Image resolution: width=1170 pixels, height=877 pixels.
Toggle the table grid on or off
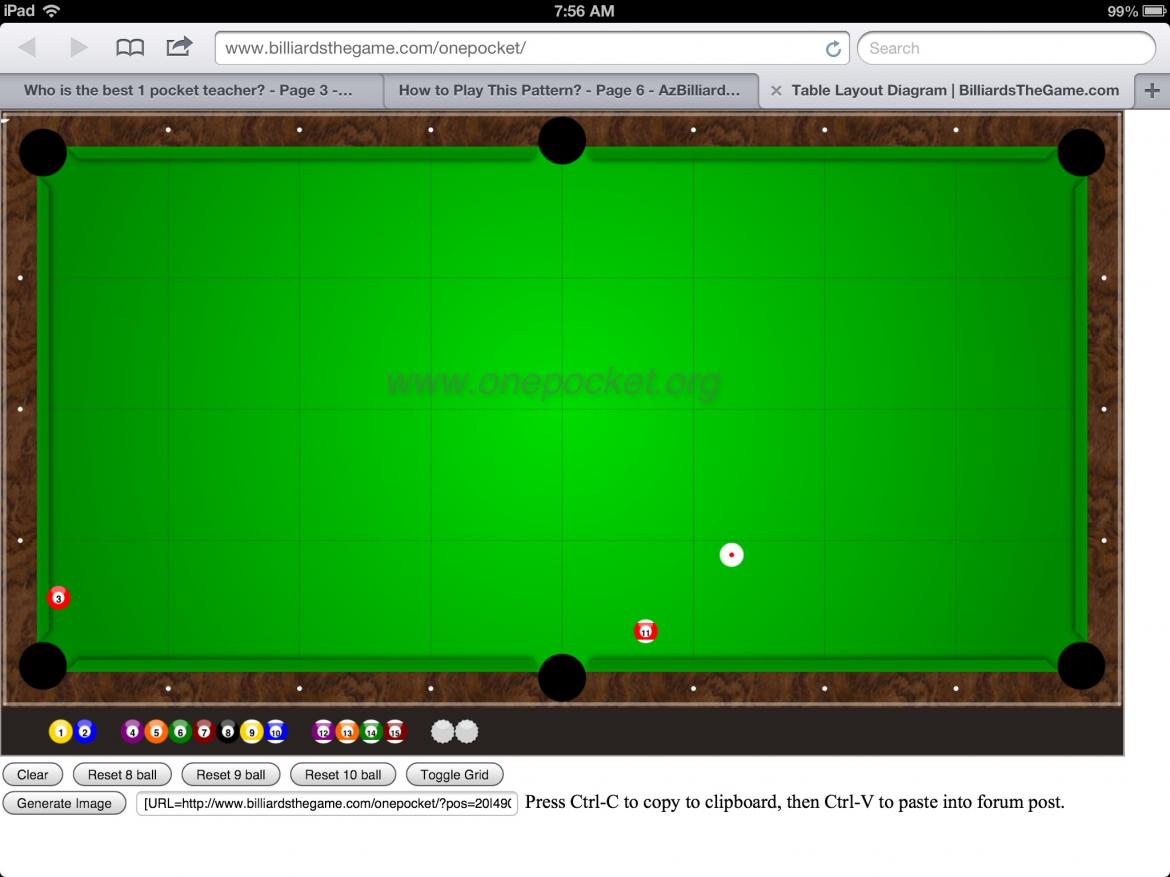(x=454, y=775)
